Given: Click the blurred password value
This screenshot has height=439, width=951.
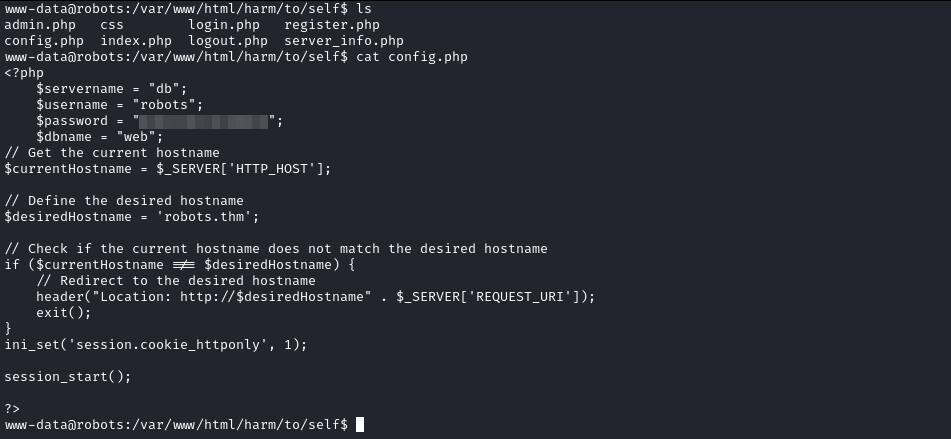Looking at the screenshot, I should [x=204, y=121].
